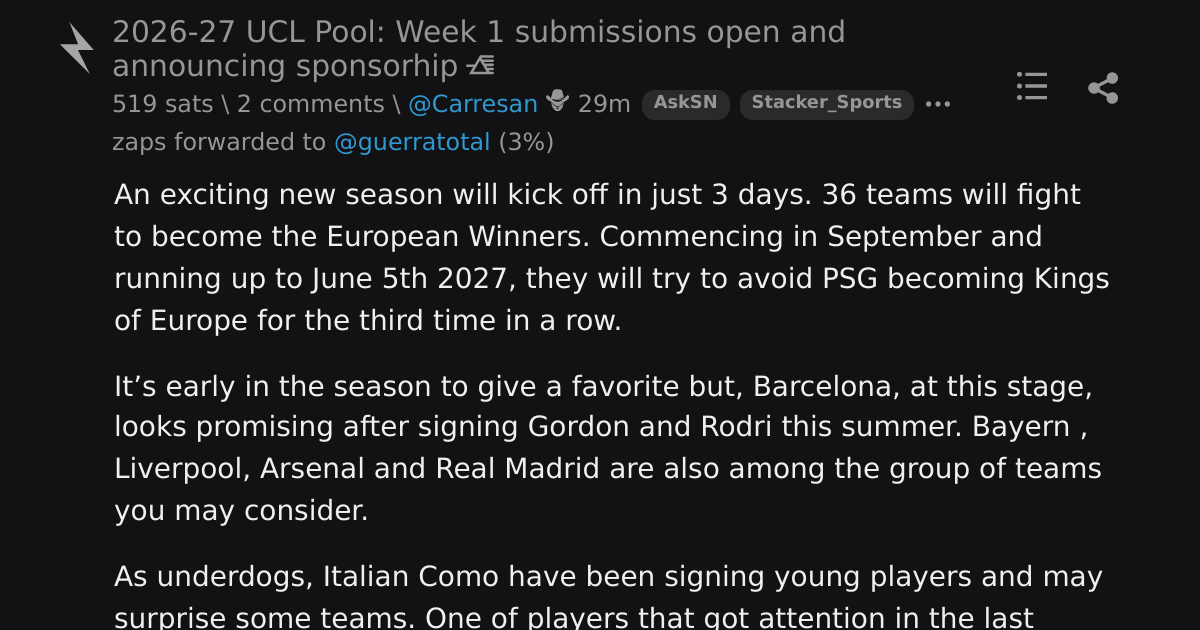Click the paragraph mentioning Barcelona signing Gordon
1200x630 pixels.
608,448
